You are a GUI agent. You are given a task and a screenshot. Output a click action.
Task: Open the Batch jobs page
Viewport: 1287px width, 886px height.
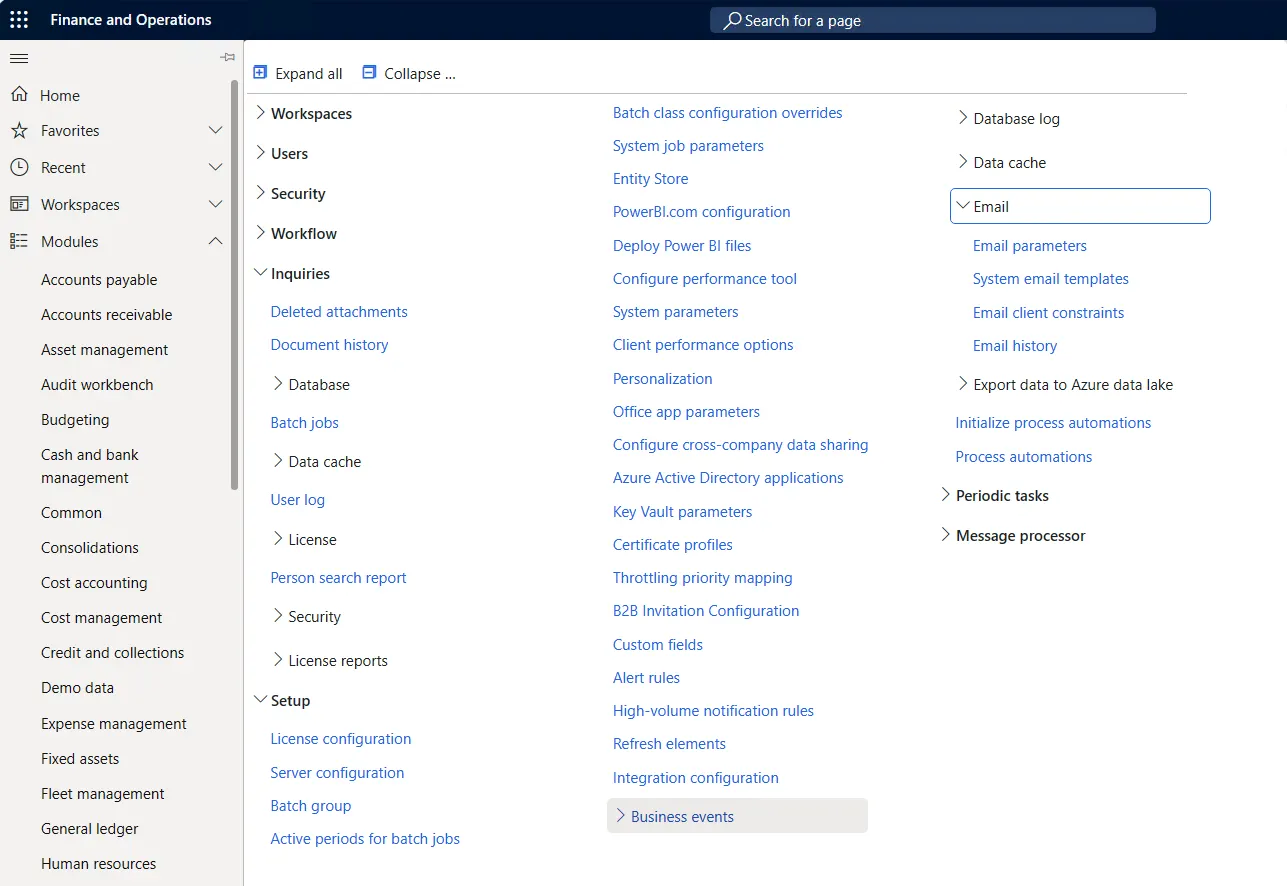pos(304,422)
